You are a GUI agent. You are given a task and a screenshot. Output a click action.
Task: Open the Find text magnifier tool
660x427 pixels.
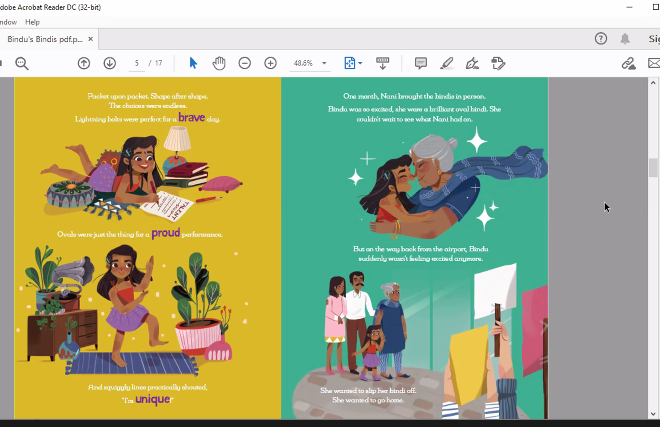pos(22,64)
